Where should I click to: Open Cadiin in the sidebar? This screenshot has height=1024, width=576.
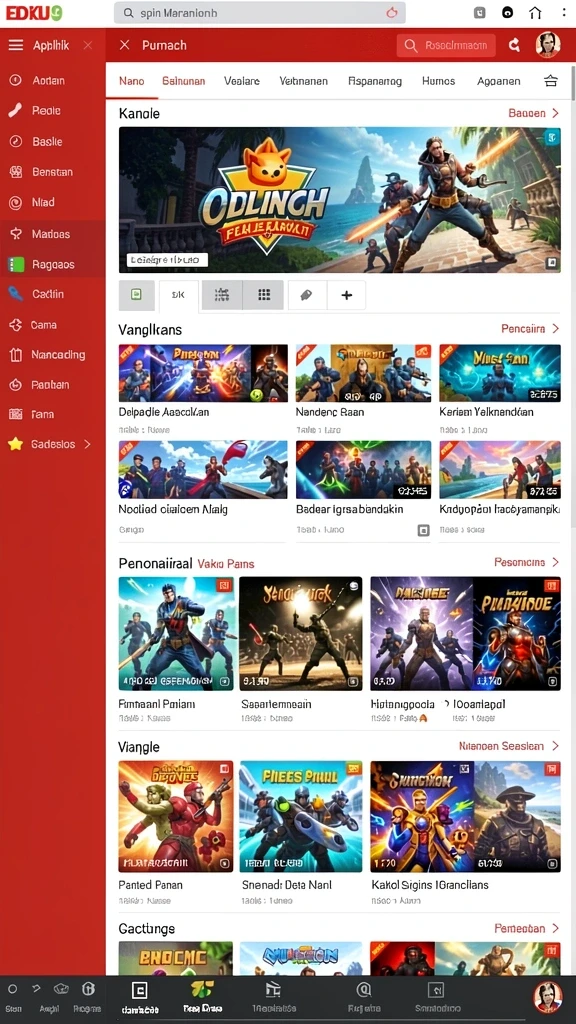[48, 295]
